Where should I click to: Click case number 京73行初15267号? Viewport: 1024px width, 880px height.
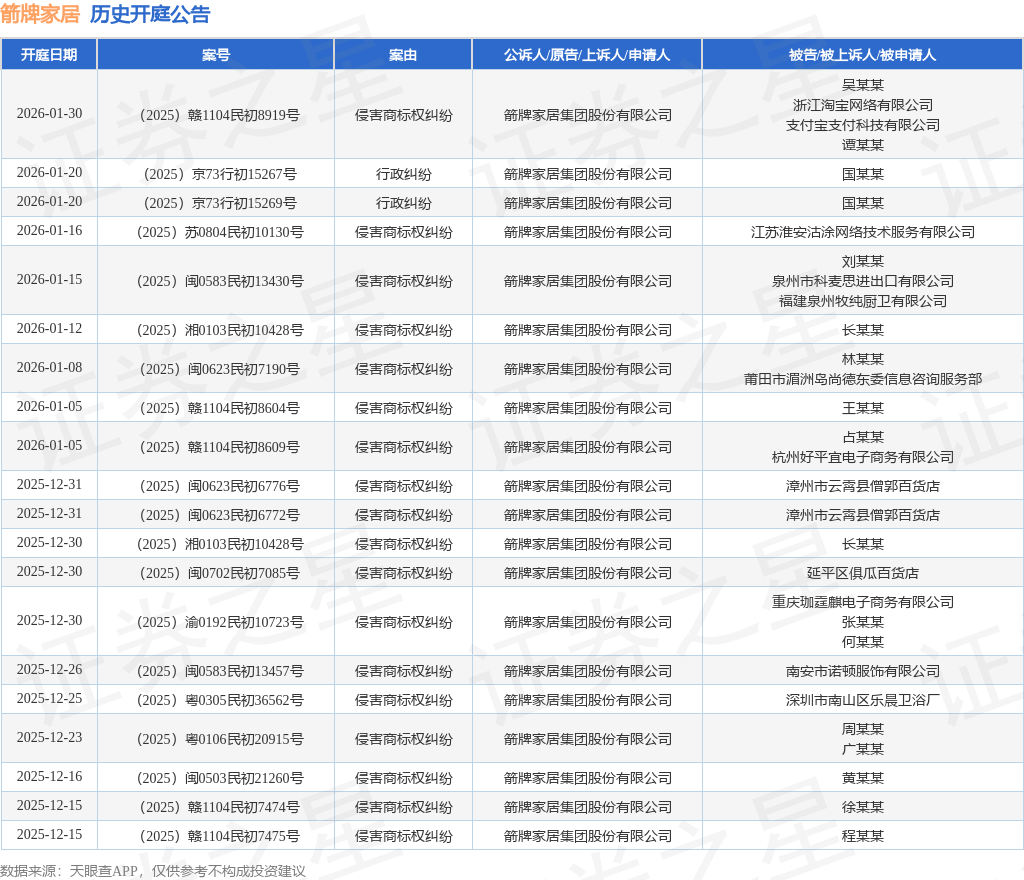click(x=220, y=174)
